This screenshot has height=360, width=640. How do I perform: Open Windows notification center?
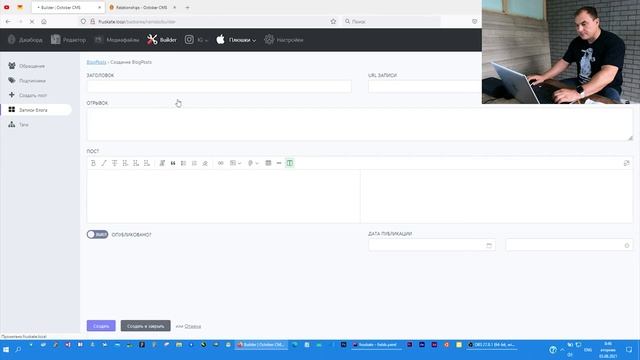pos(629,349)
